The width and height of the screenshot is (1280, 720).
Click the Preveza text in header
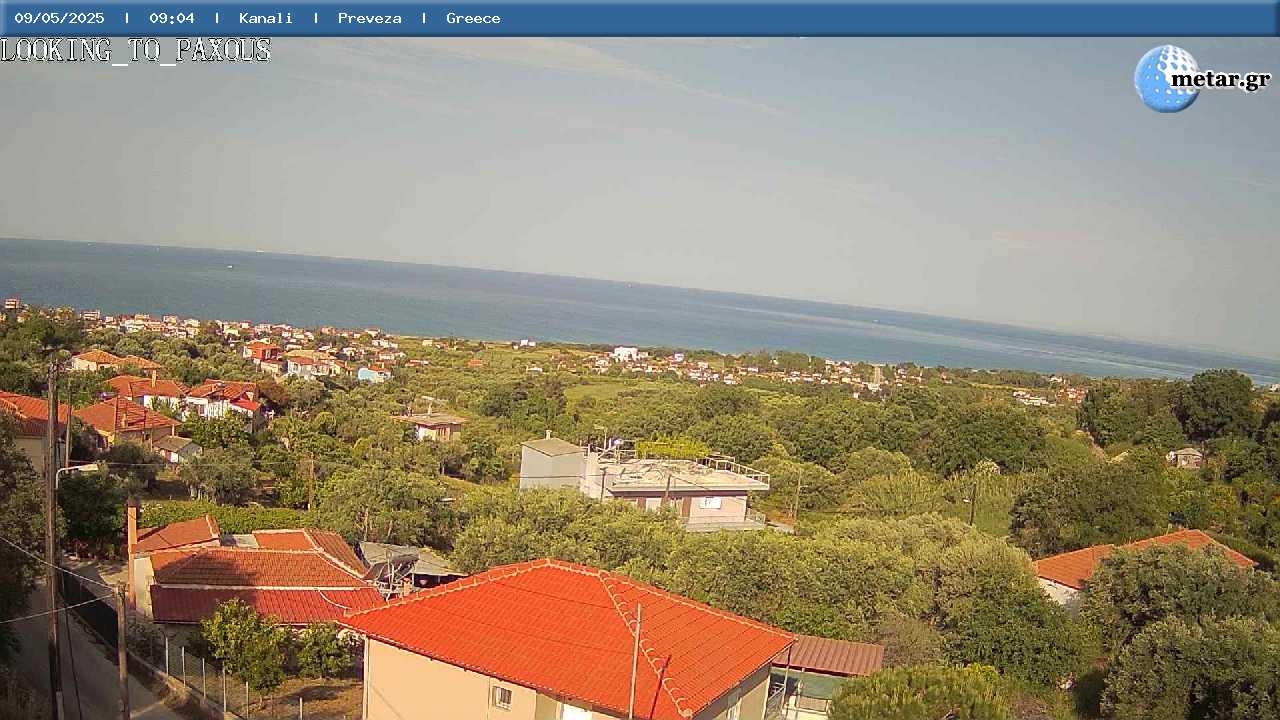(370, 18)
